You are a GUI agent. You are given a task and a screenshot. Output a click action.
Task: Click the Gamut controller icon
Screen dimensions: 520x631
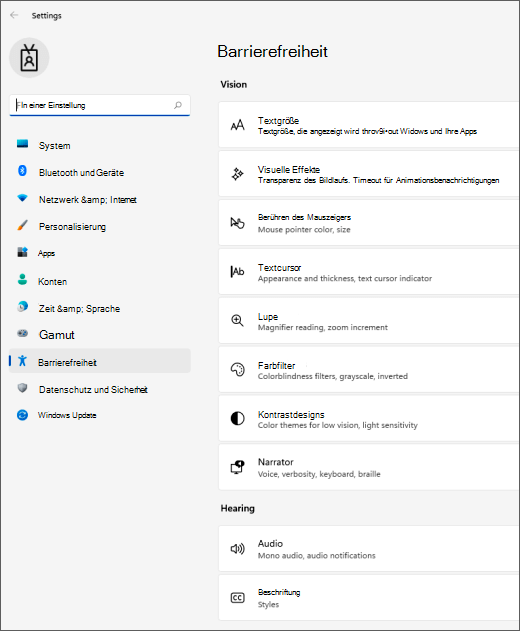coord(23,333)
